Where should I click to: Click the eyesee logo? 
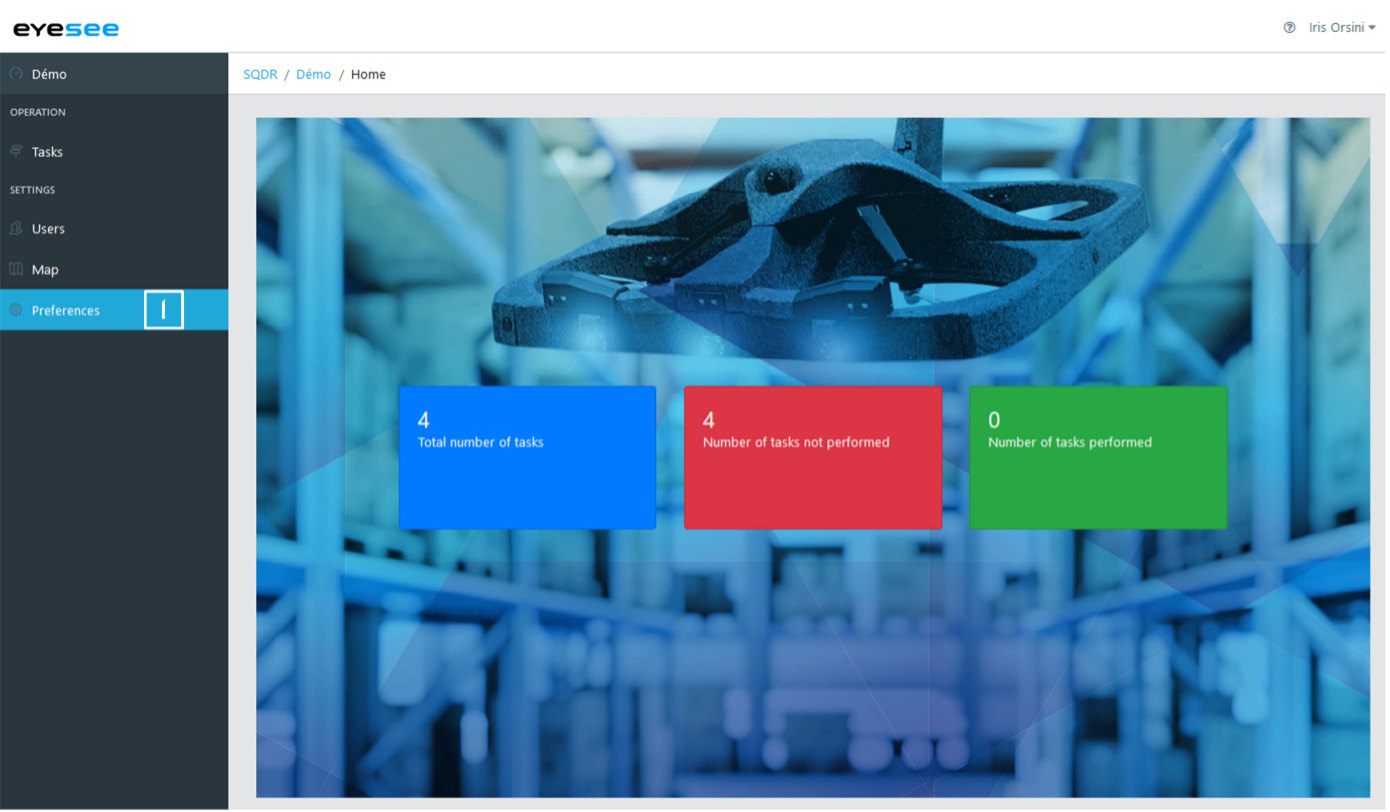(66, 28)
